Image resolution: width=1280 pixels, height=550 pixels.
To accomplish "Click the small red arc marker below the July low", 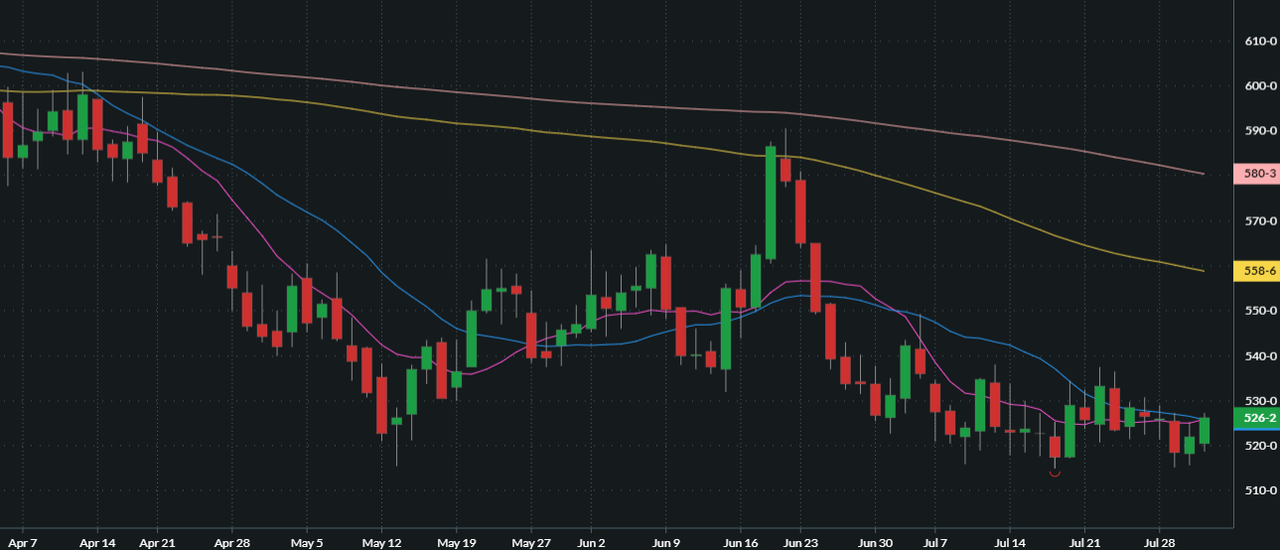I will click(1055, 474).
